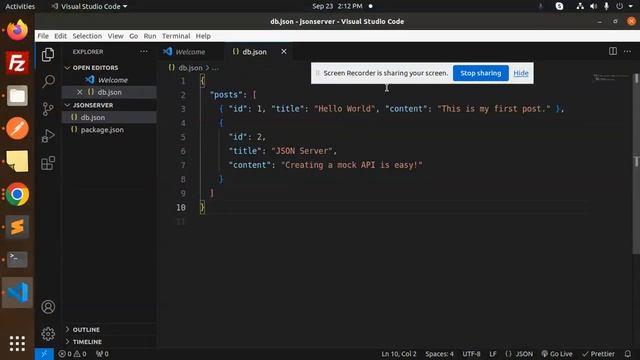
Task: Click Hide link in sharing banner
Action: [521, 73]
